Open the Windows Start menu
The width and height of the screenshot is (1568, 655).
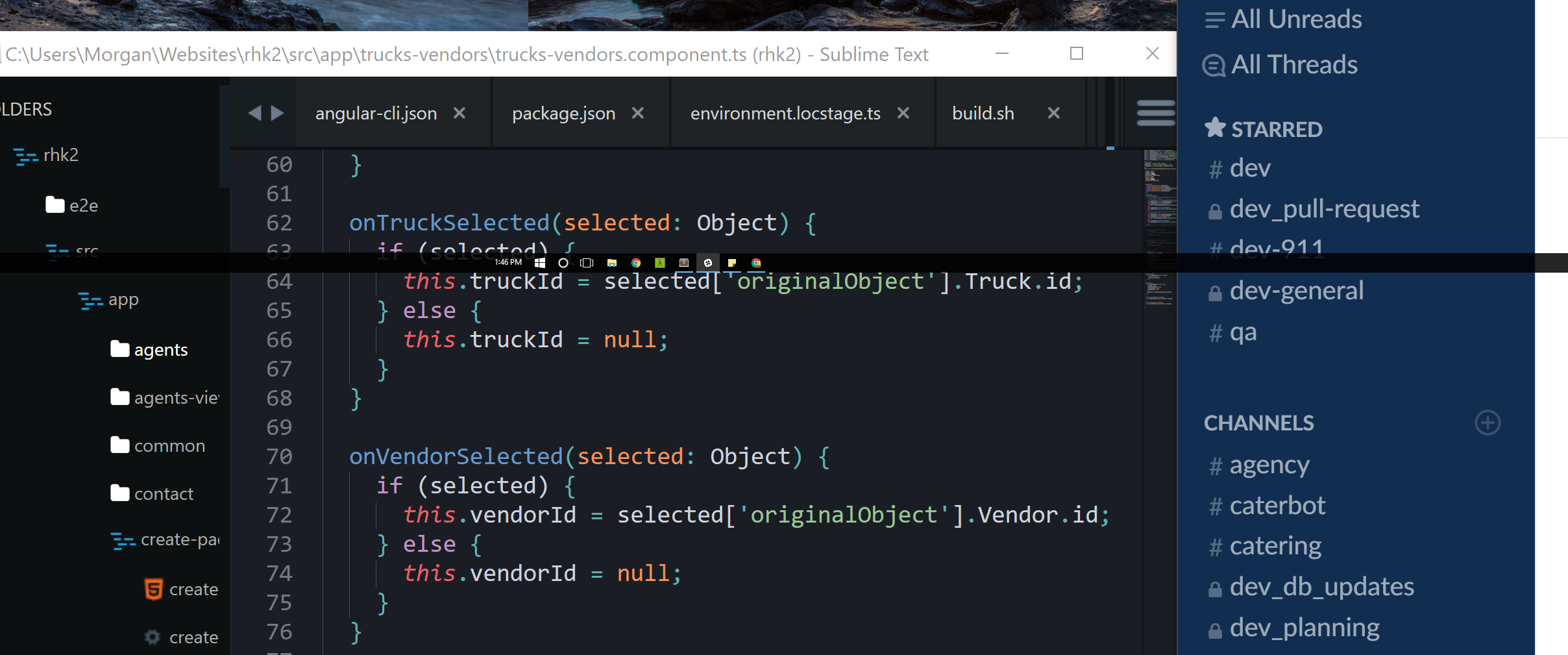click(x=540, y=262)
